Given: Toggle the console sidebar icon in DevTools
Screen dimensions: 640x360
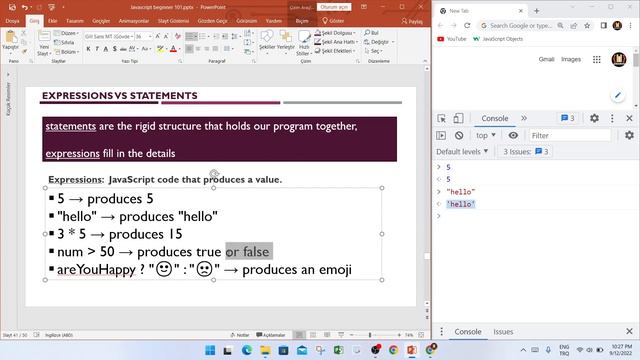Looking at the screenshot, I should (441, 136).
